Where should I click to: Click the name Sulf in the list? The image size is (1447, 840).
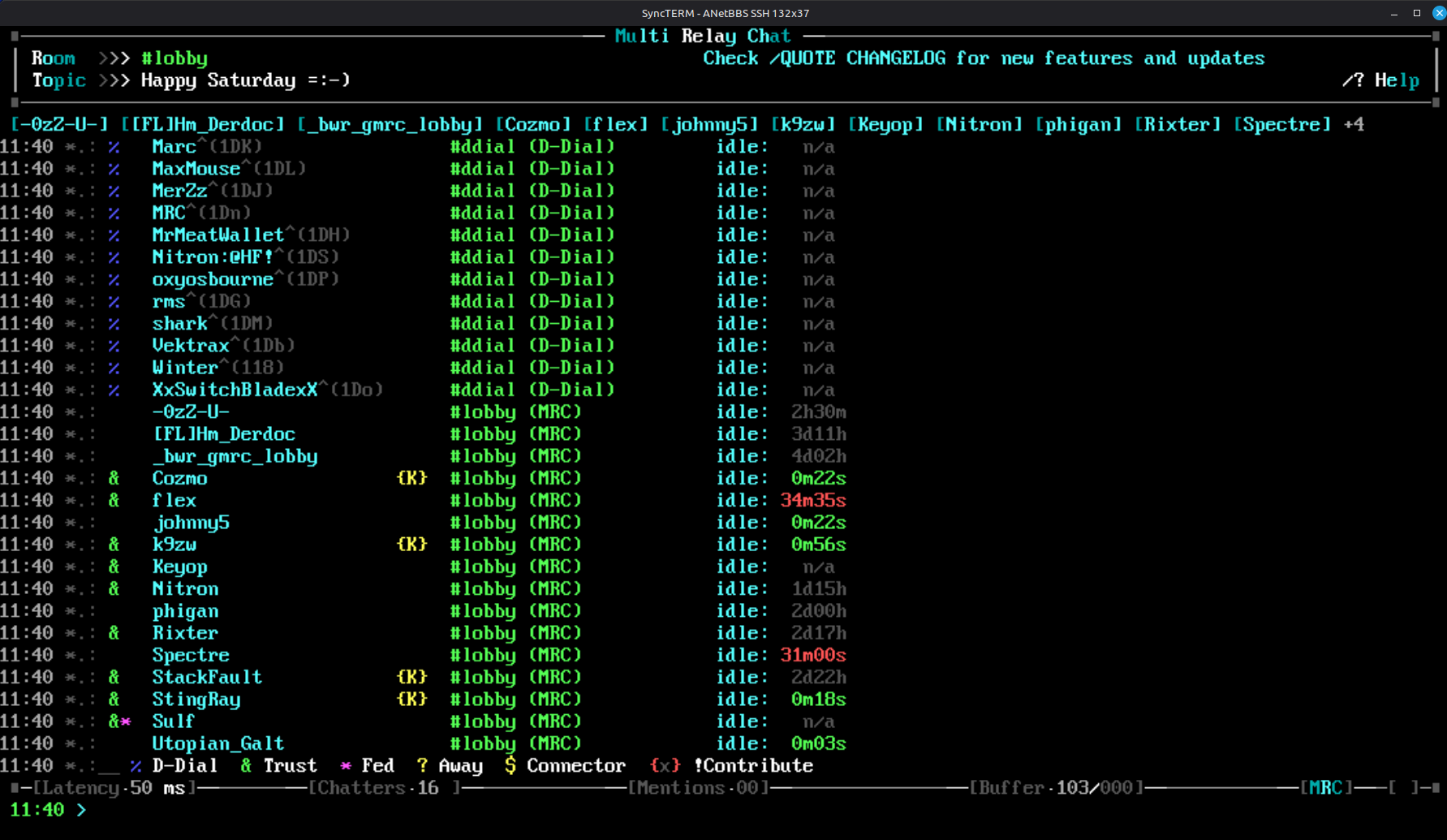[x=174, y=722]
